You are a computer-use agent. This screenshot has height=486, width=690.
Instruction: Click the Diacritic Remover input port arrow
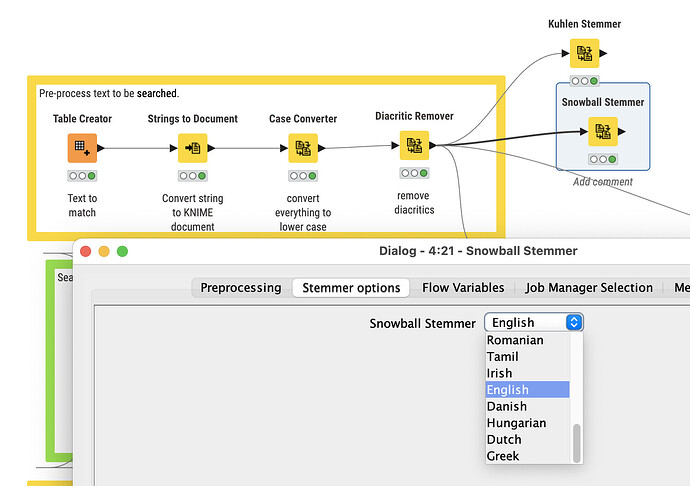[x=395, y=145]
